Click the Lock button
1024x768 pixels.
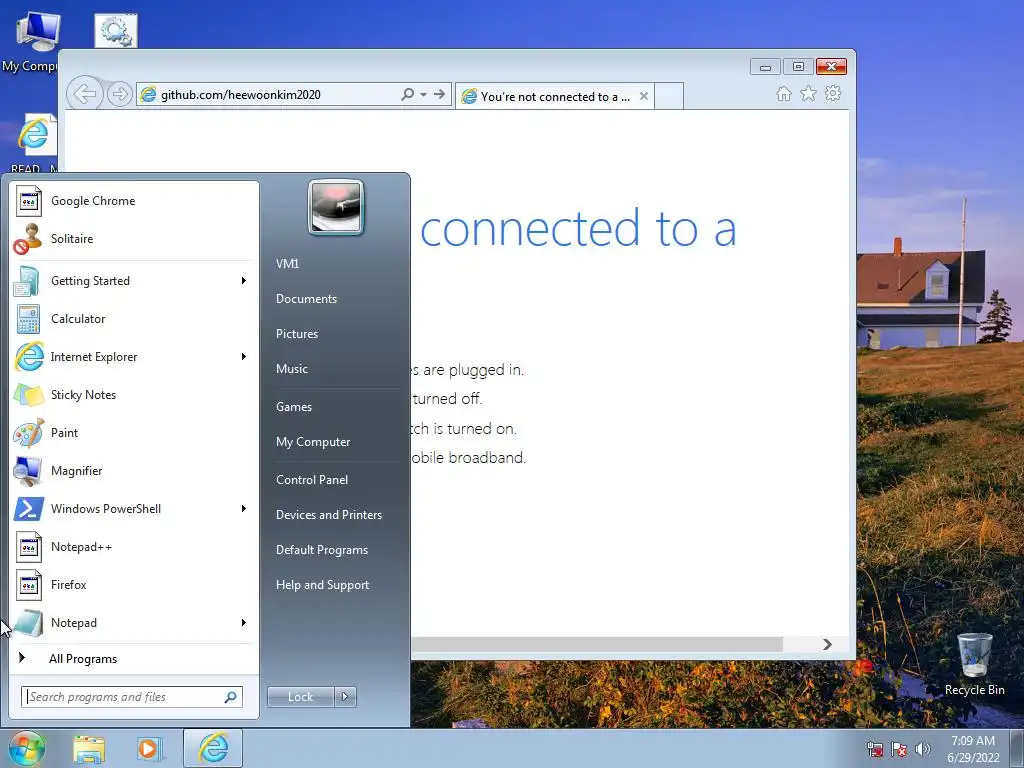pyautogui.click(x=301, y=697)
